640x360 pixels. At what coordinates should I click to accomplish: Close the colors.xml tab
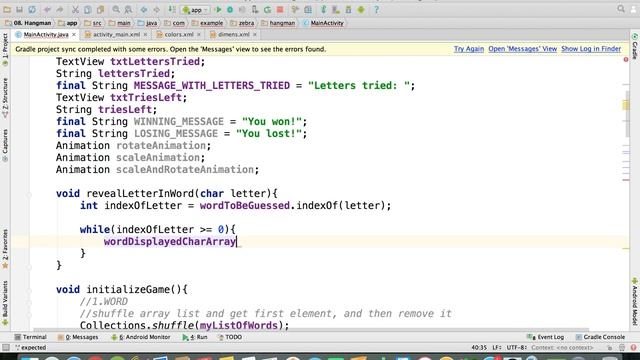(199, 35)
